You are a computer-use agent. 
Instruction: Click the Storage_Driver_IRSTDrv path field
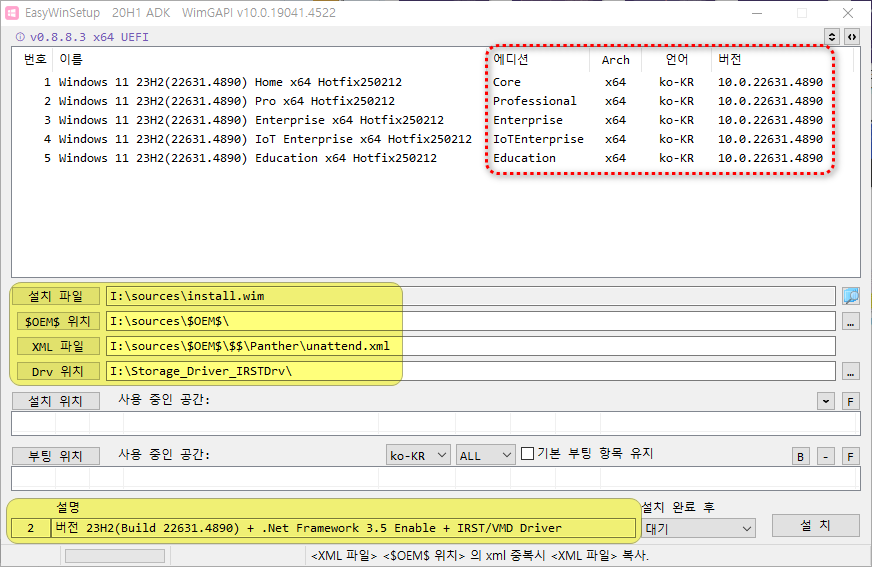click(470, 371)
